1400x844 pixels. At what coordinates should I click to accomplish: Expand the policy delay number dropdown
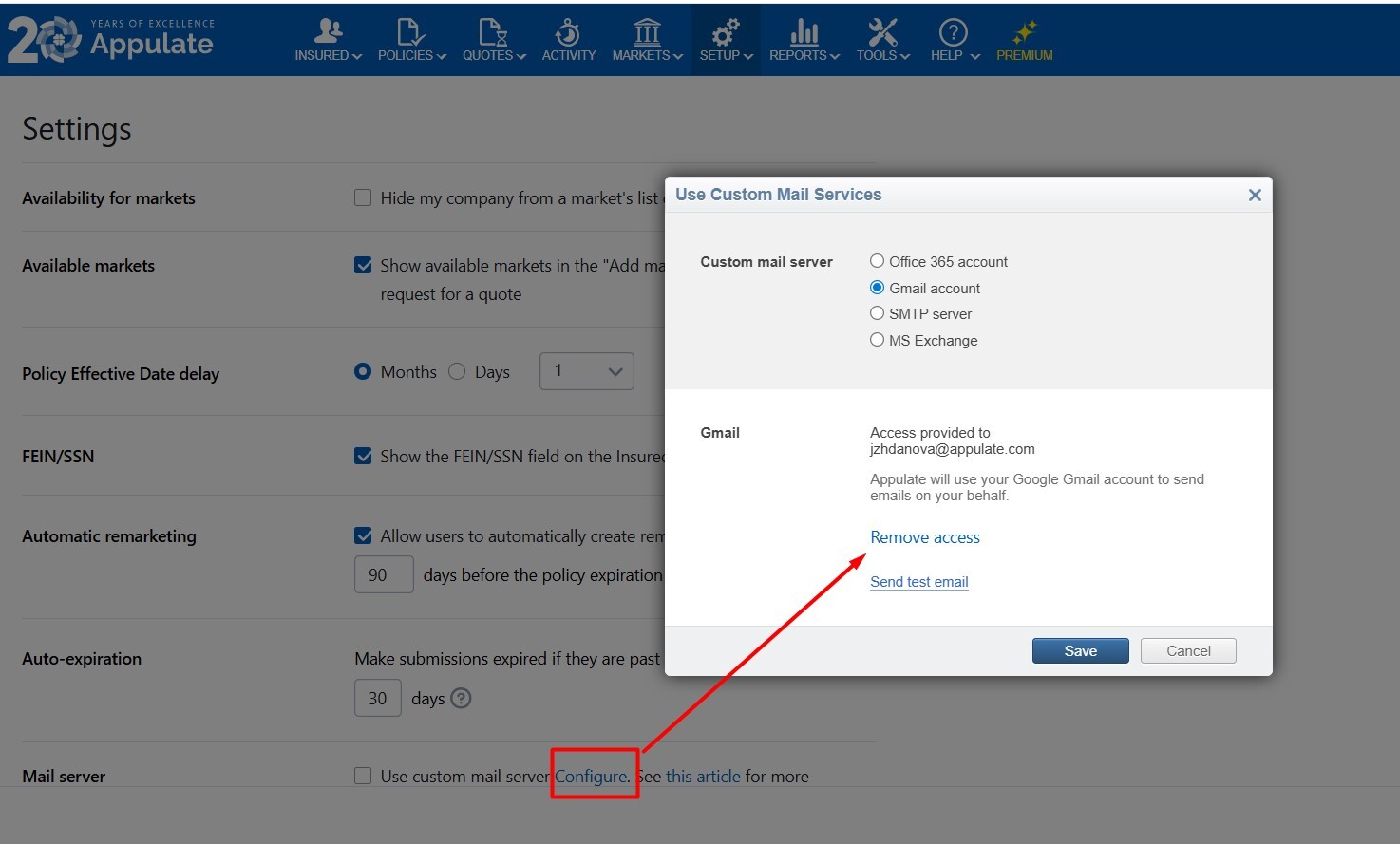coord(586,371)
